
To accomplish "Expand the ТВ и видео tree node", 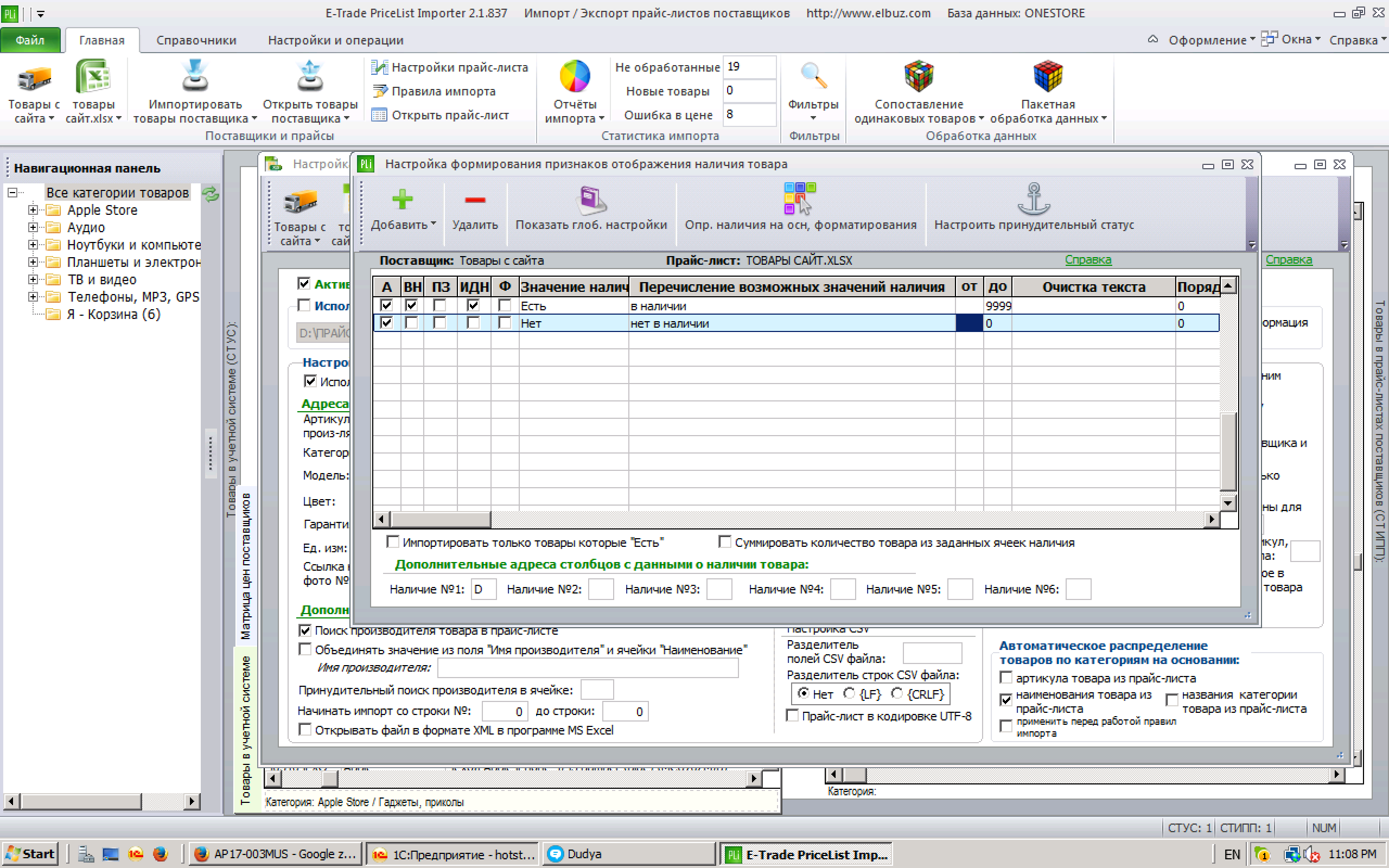I will [x=33, y=279].
